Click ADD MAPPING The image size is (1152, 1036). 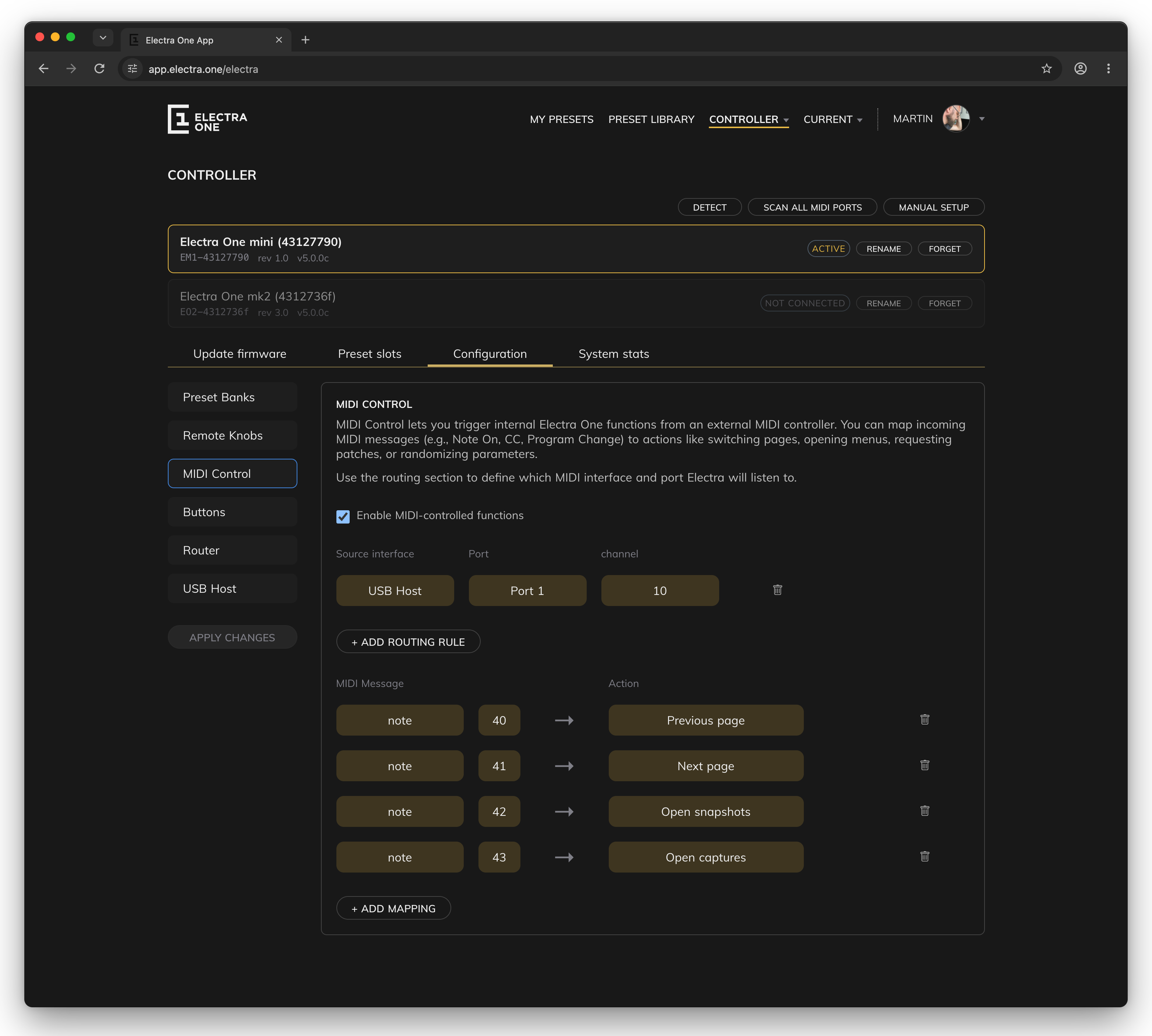tap(393, 908)
